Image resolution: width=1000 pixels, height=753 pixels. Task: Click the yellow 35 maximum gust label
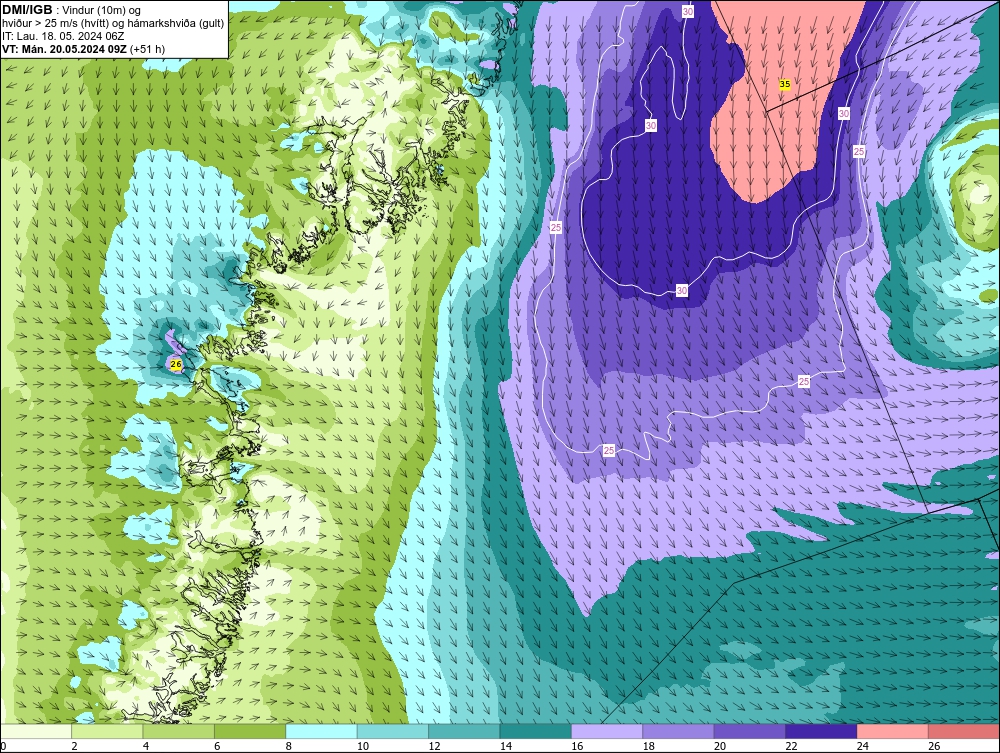tap(784, 84)
